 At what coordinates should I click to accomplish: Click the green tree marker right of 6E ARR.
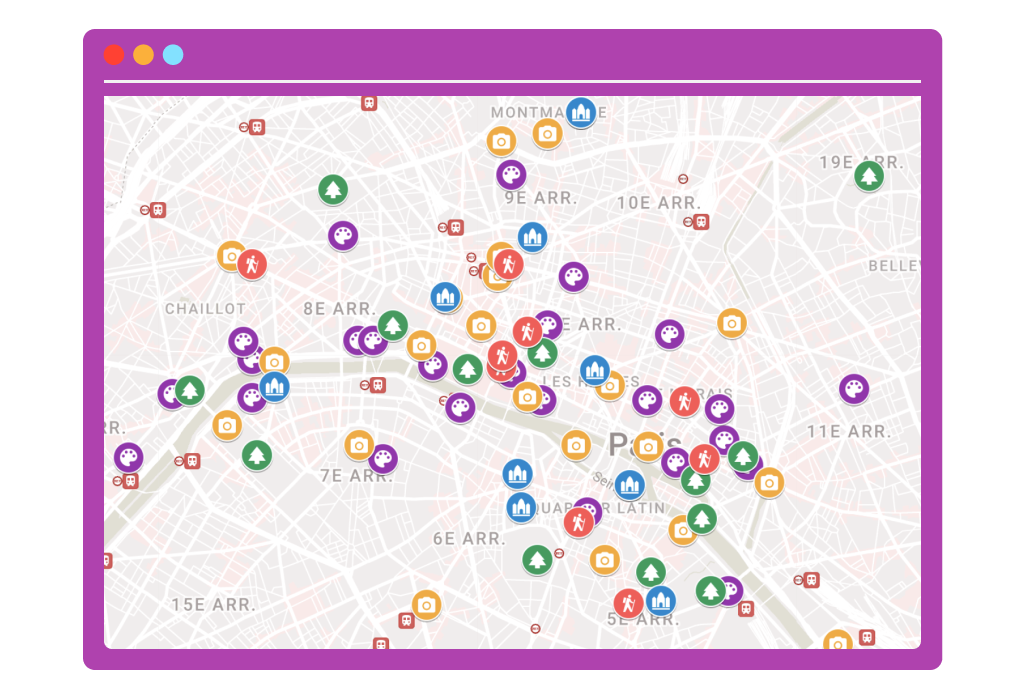point(537,559)
